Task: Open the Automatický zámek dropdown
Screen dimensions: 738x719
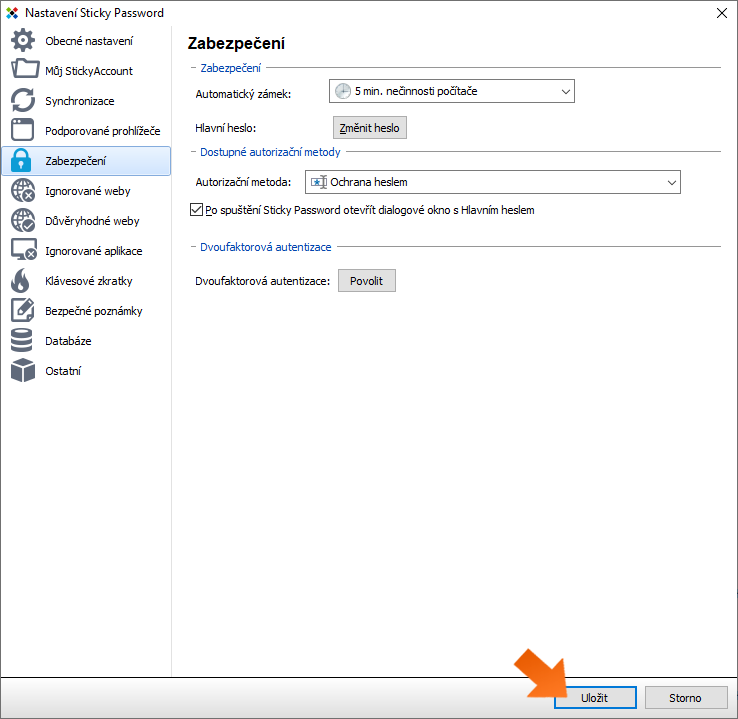Action: click(x=451, y=91)
